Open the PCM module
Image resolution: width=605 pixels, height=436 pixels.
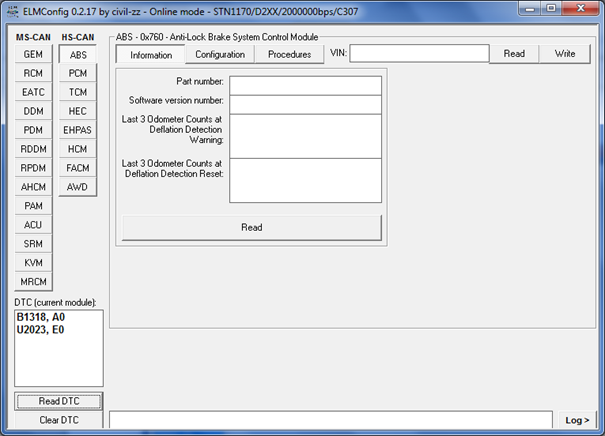pos(78,73)
